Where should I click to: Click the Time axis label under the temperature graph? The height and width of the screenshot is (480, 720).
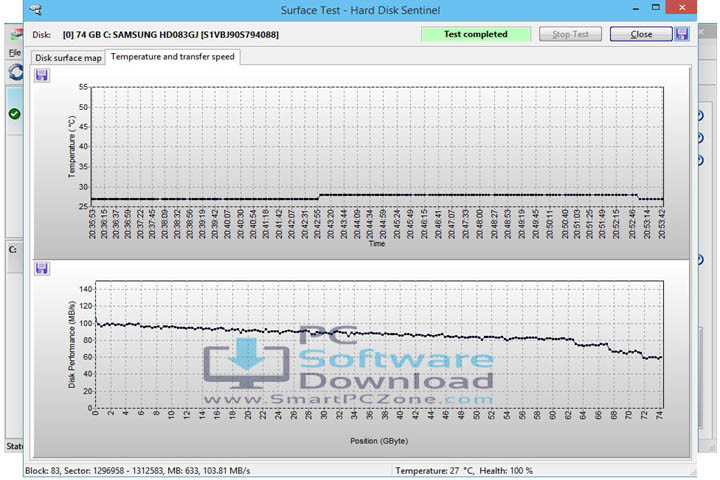(377, 243)
